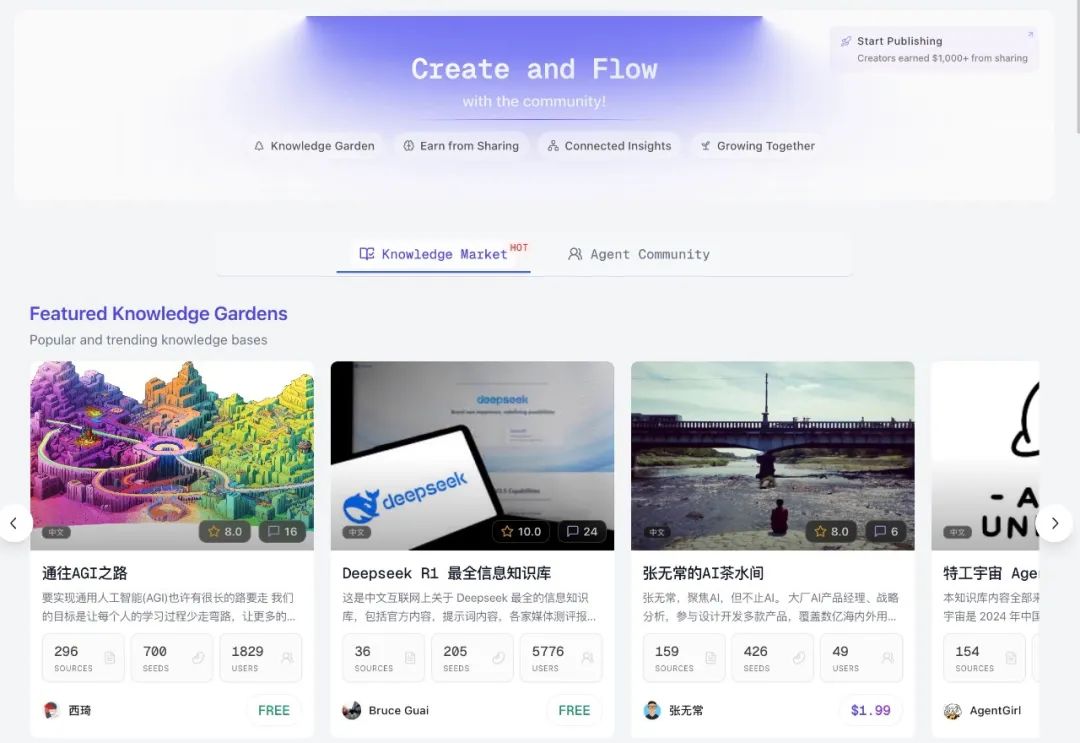This screenshot has height=743, width=1080.
Task: Open the 通往AGI之路 title
Action: point(85,573)
